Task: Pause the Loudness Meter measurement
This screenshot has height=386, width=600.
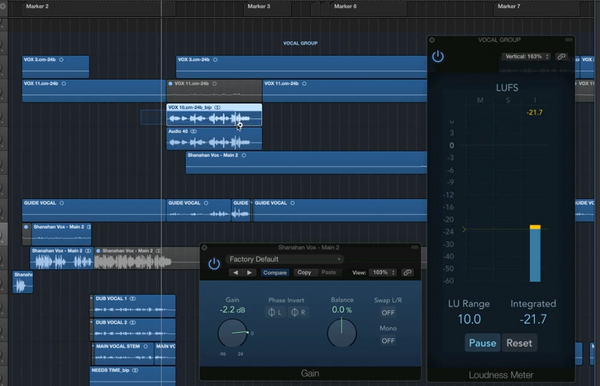Action: pyautogui.click(x=482, y=343)
